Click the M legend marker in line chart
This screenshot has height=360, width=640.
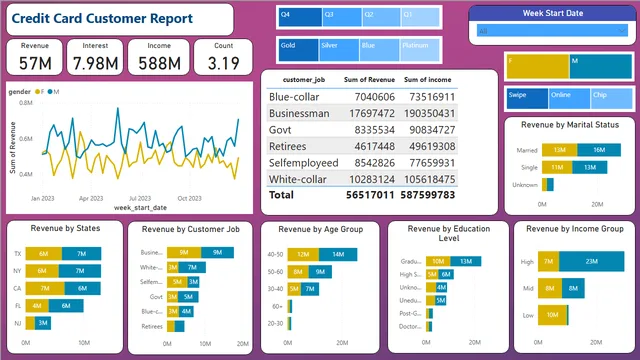[50, 92]
